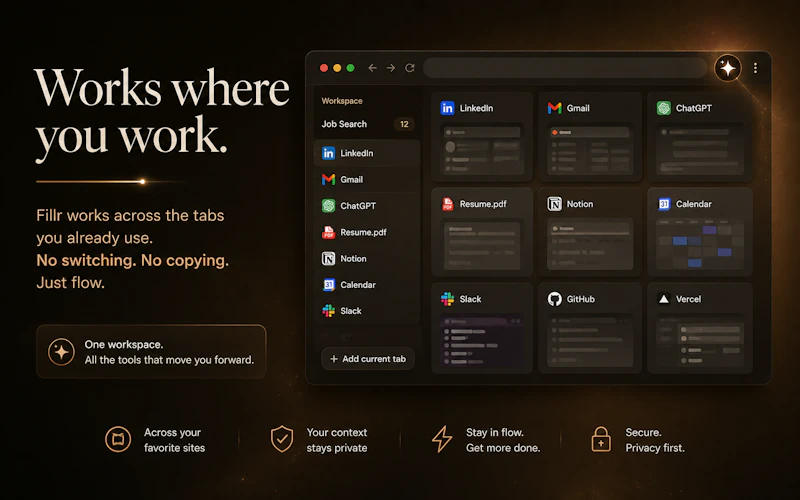This screenshot has width=800, height=500.
Task: Click Stay in flow. Get more done.
Action: 503,440
